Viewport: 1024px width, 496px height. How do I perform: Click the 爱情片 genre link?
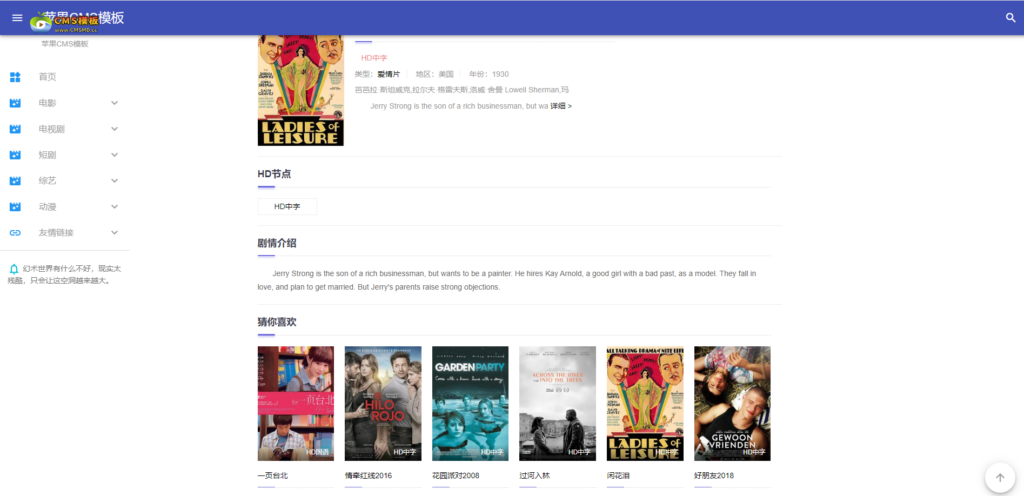point(389,74)
